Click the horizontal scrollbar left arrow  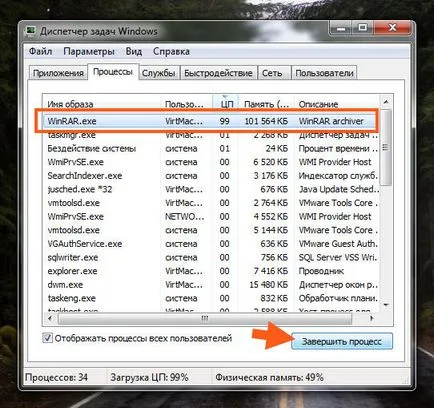(50, 319)
